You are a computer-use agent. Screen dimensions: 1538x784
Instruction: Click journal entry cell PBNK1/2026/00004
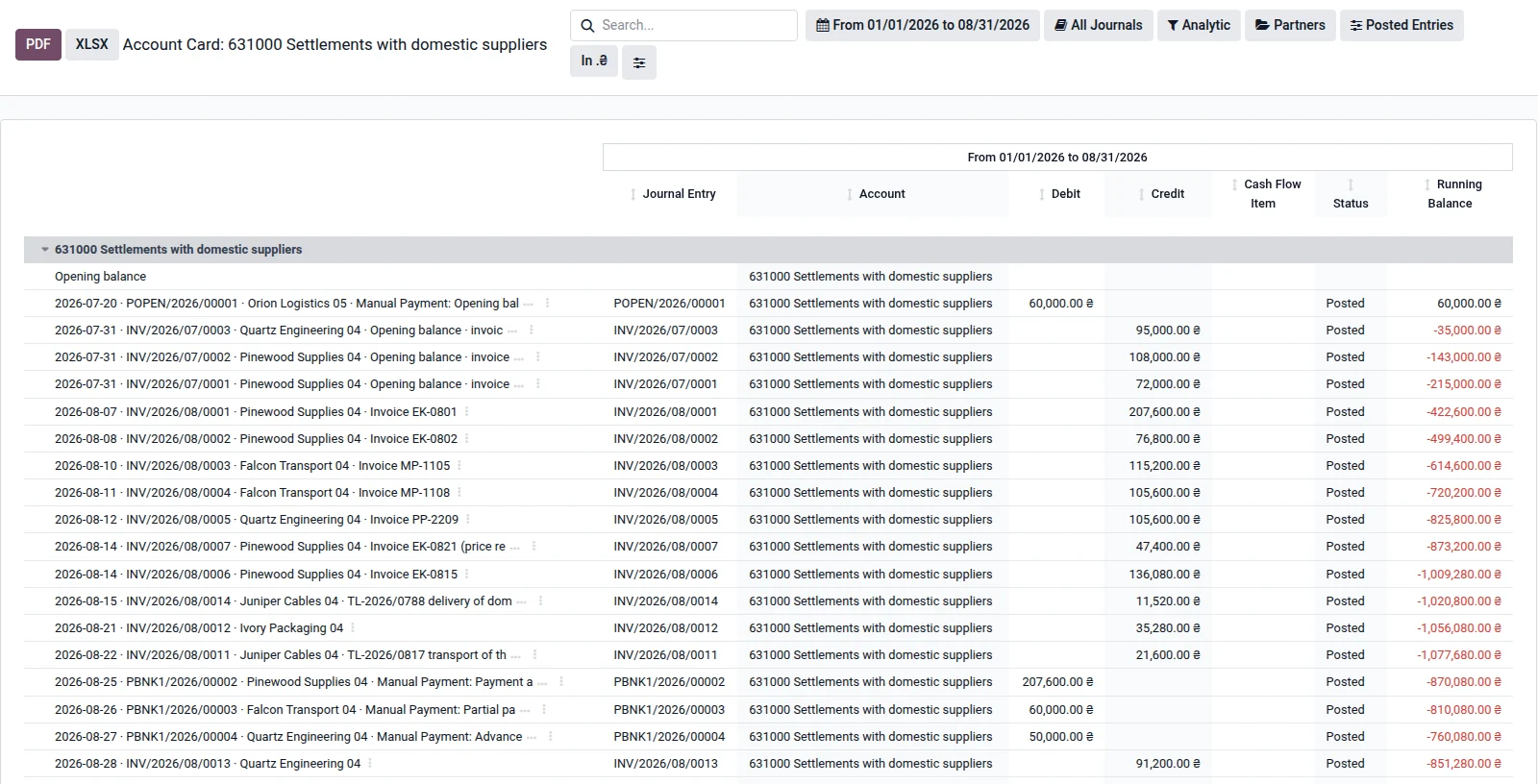(x=669, y=737)
